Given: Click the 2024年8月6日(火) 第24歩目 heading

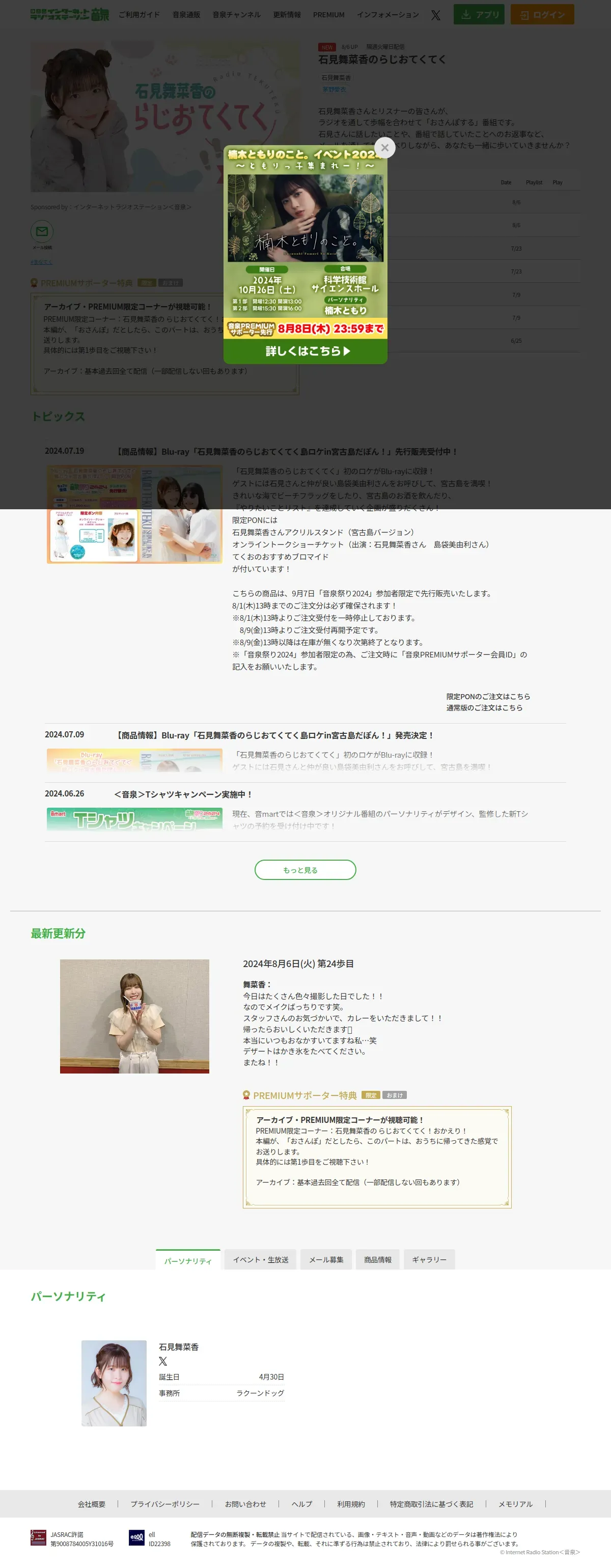Looking at the screenshot, I should pyautogui.click(x=298, y=964).
